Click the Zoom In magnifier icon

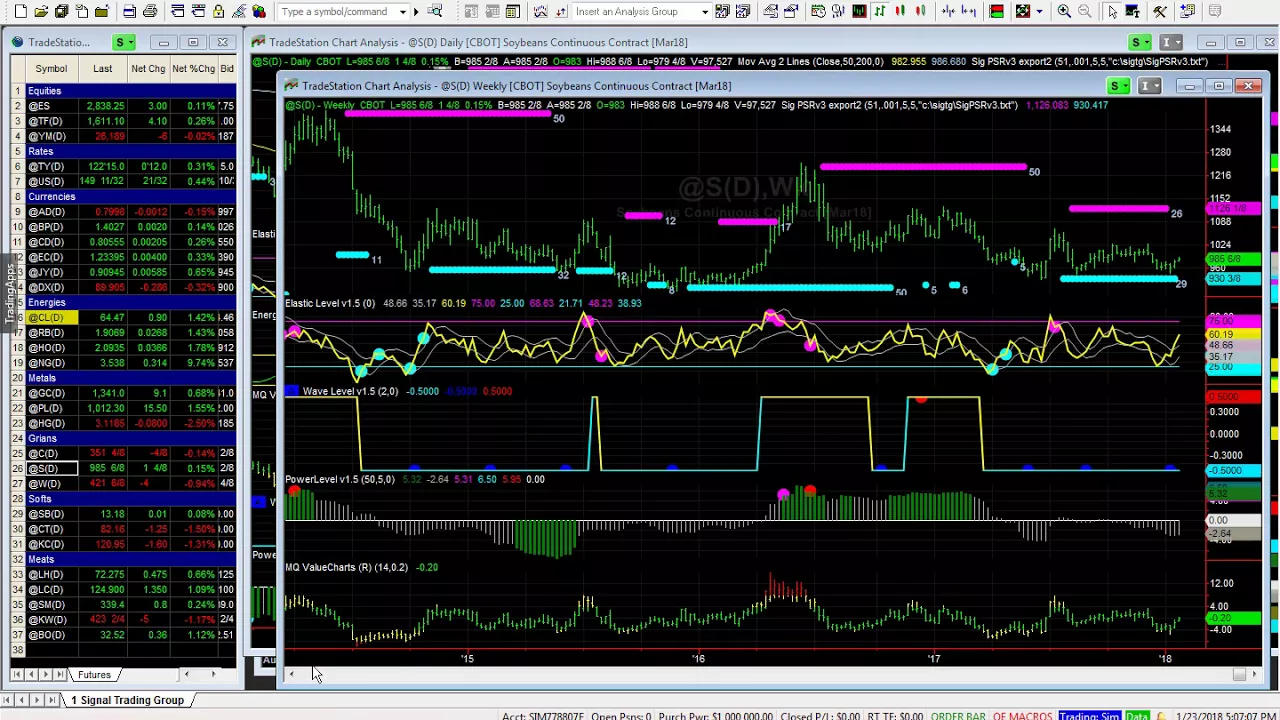tap(1064, 11)
